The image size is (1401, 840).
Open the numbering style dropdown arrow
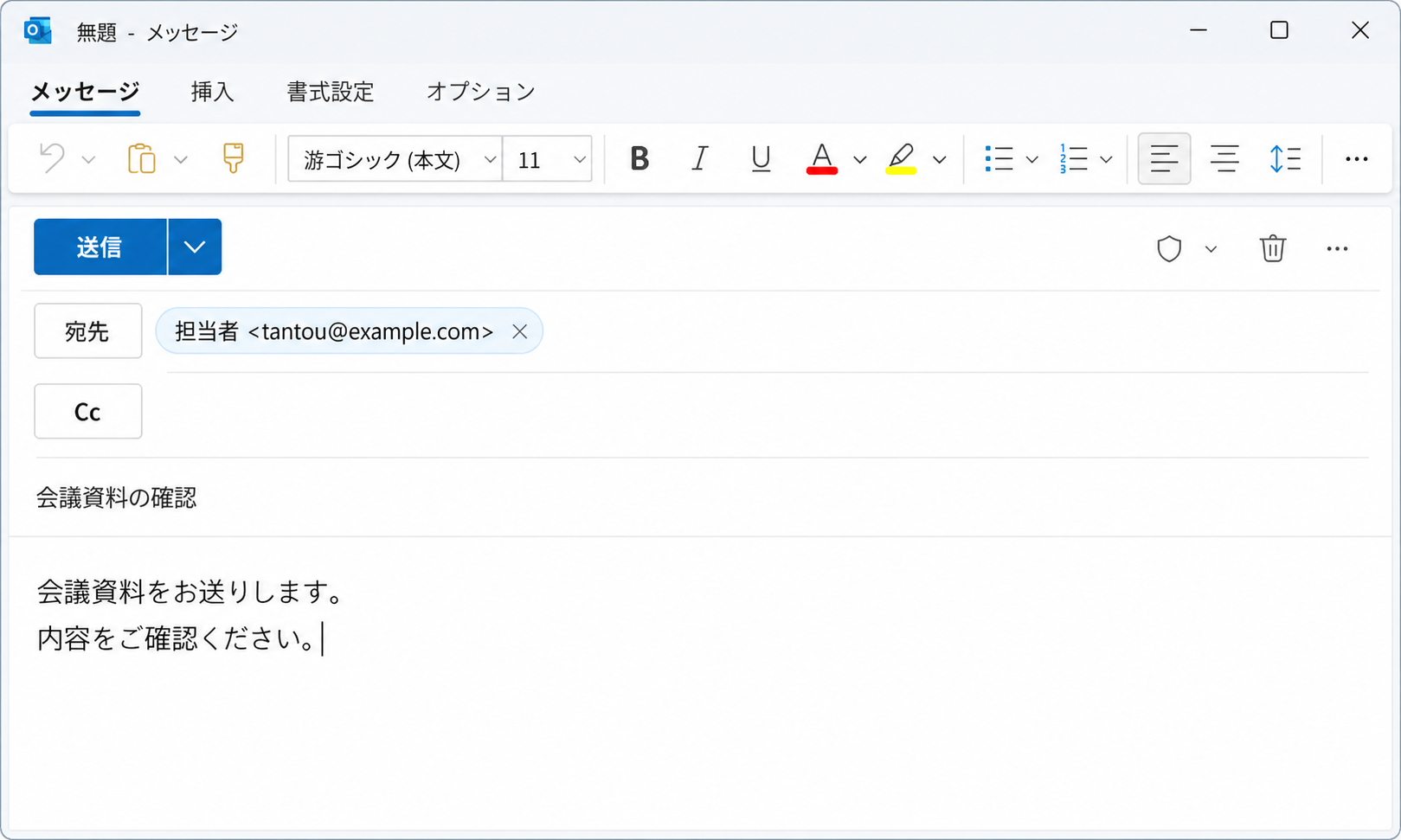(x=1106, y=160)
